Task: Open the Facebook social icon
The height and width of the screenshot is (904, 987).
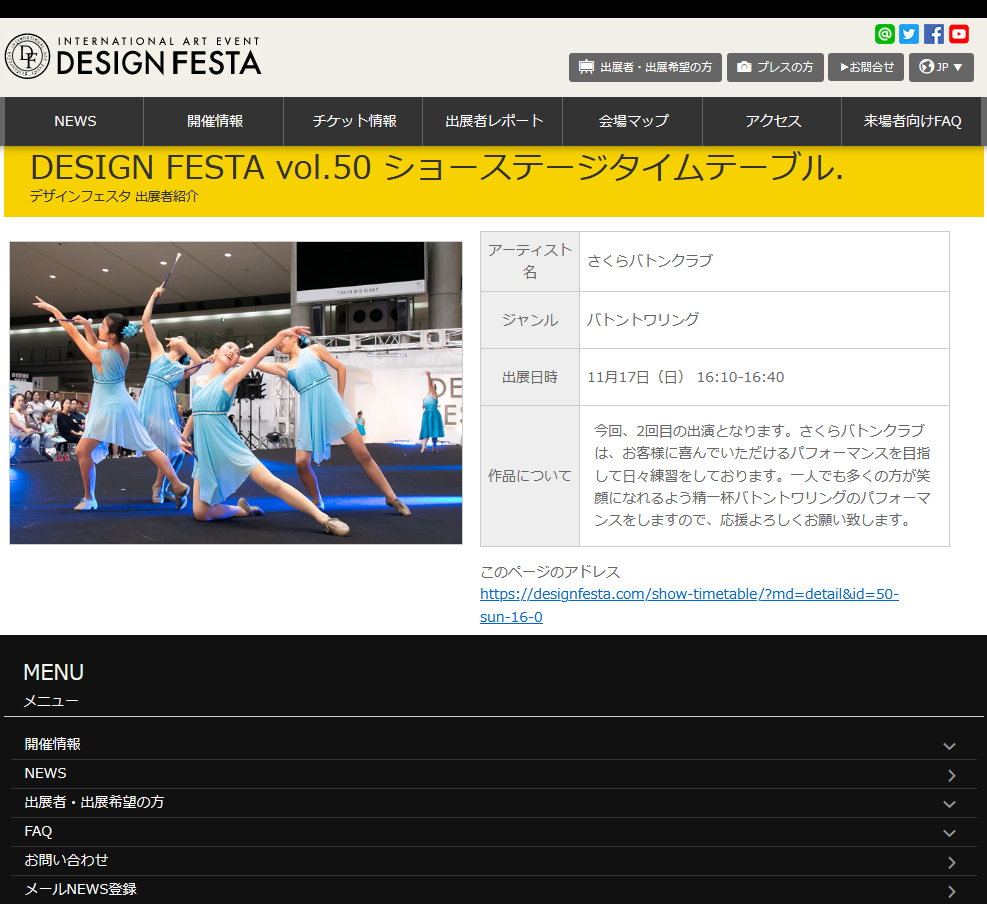Action: (934, 34)
